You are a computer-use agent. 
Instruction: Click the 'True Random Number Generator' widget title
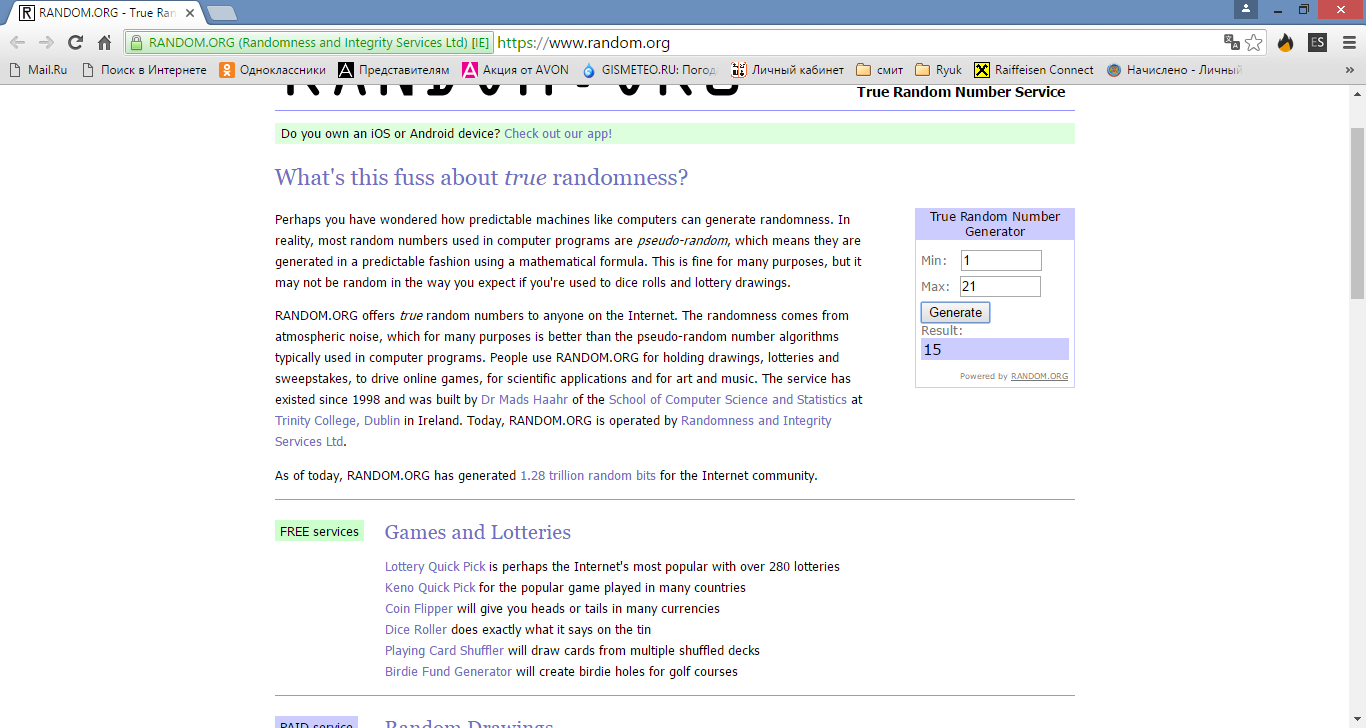(x=995, y=224)
